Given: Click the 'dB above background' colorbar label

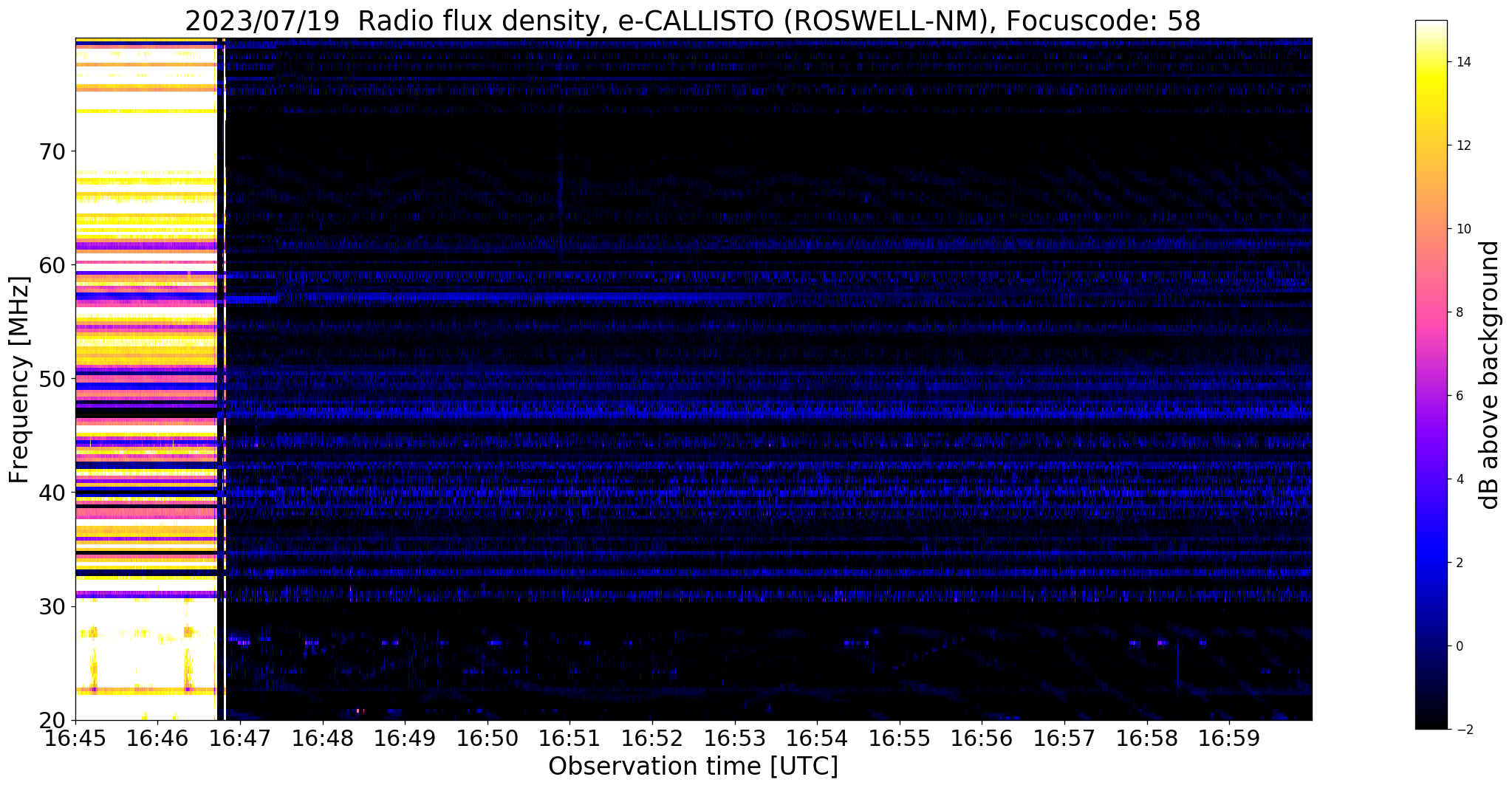Looking at the screenshot, I should coord(1490,375).
